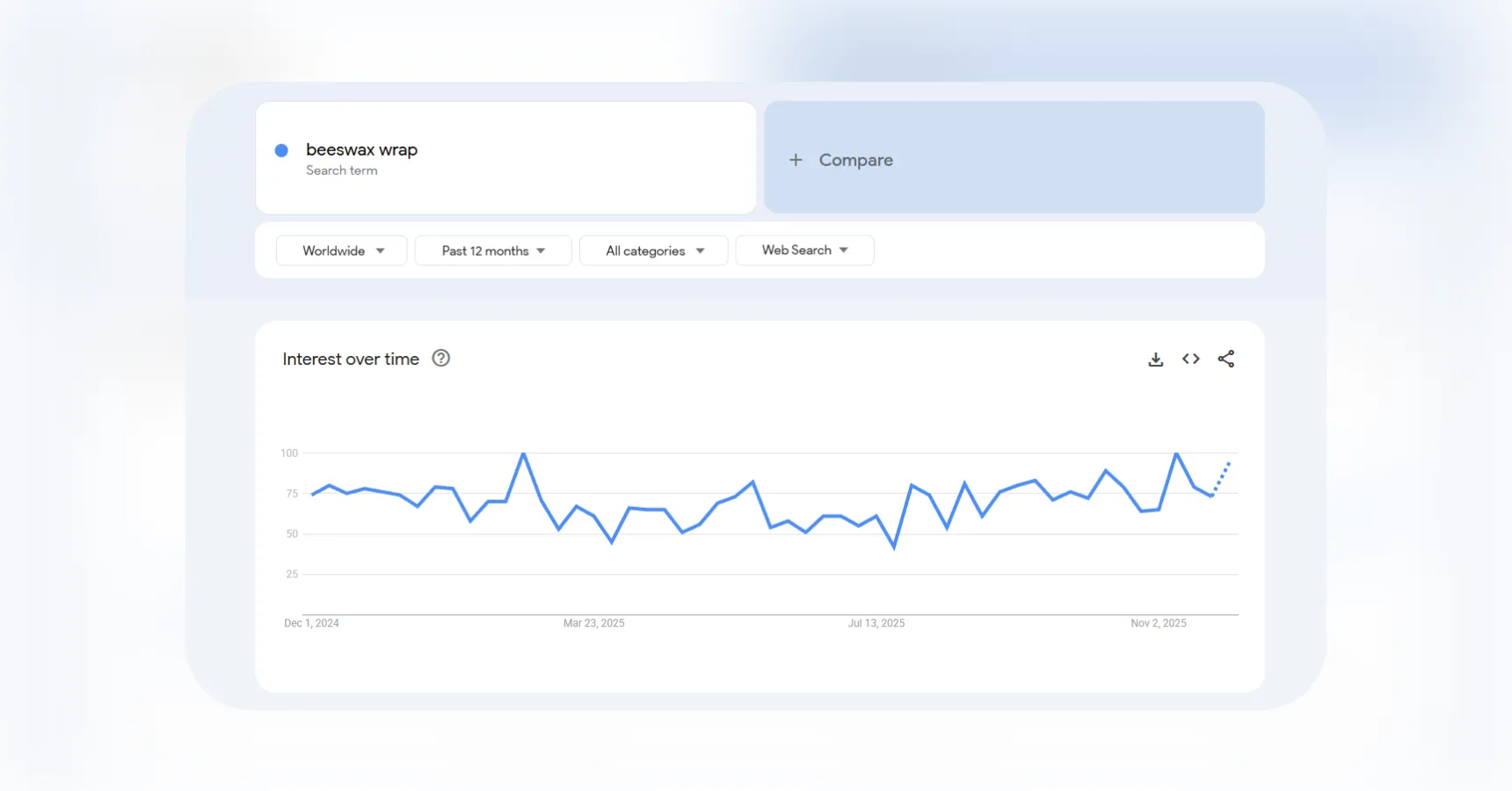The image size is (1512, 791).
Task: Click the Jul 13, 2025 axis label
Action: [876, 623]
